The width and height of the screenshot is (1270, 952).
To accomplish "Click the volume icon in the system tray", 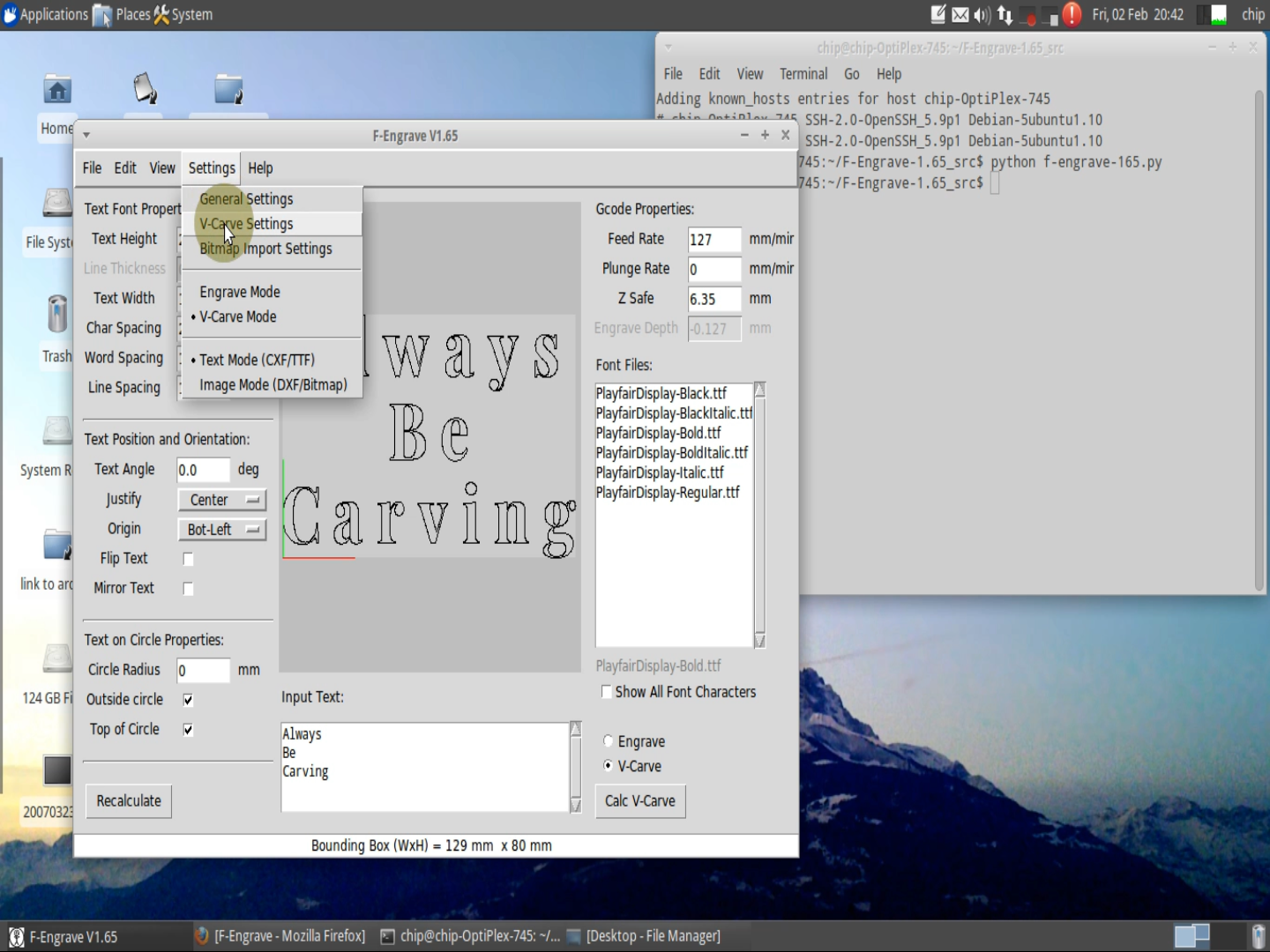I will (x=980, y=14).
